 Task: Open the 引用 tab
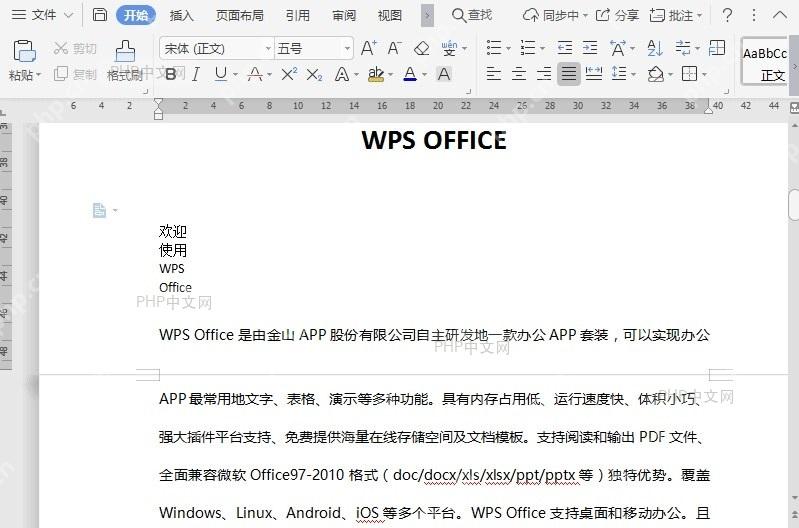(x=298, y=15)
